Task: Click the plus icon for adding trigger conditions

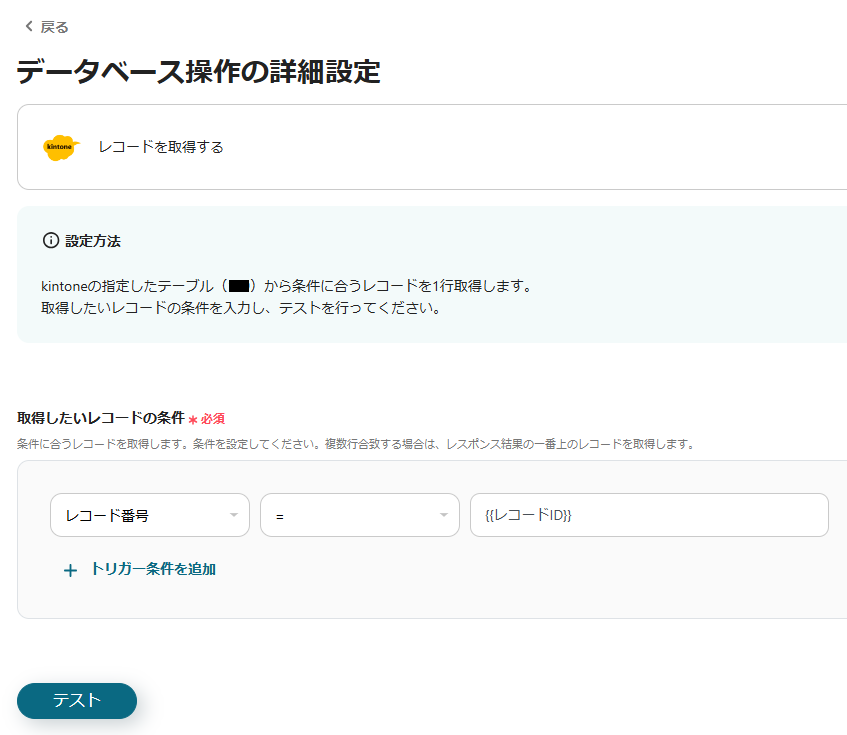Action: click(x=69, y=570)
